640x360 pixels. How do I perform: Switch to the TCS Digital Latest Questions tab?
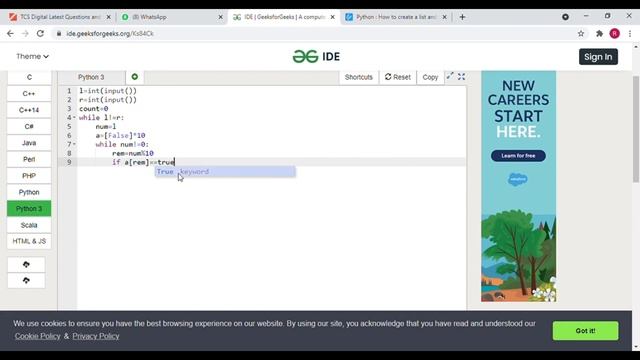60,17
